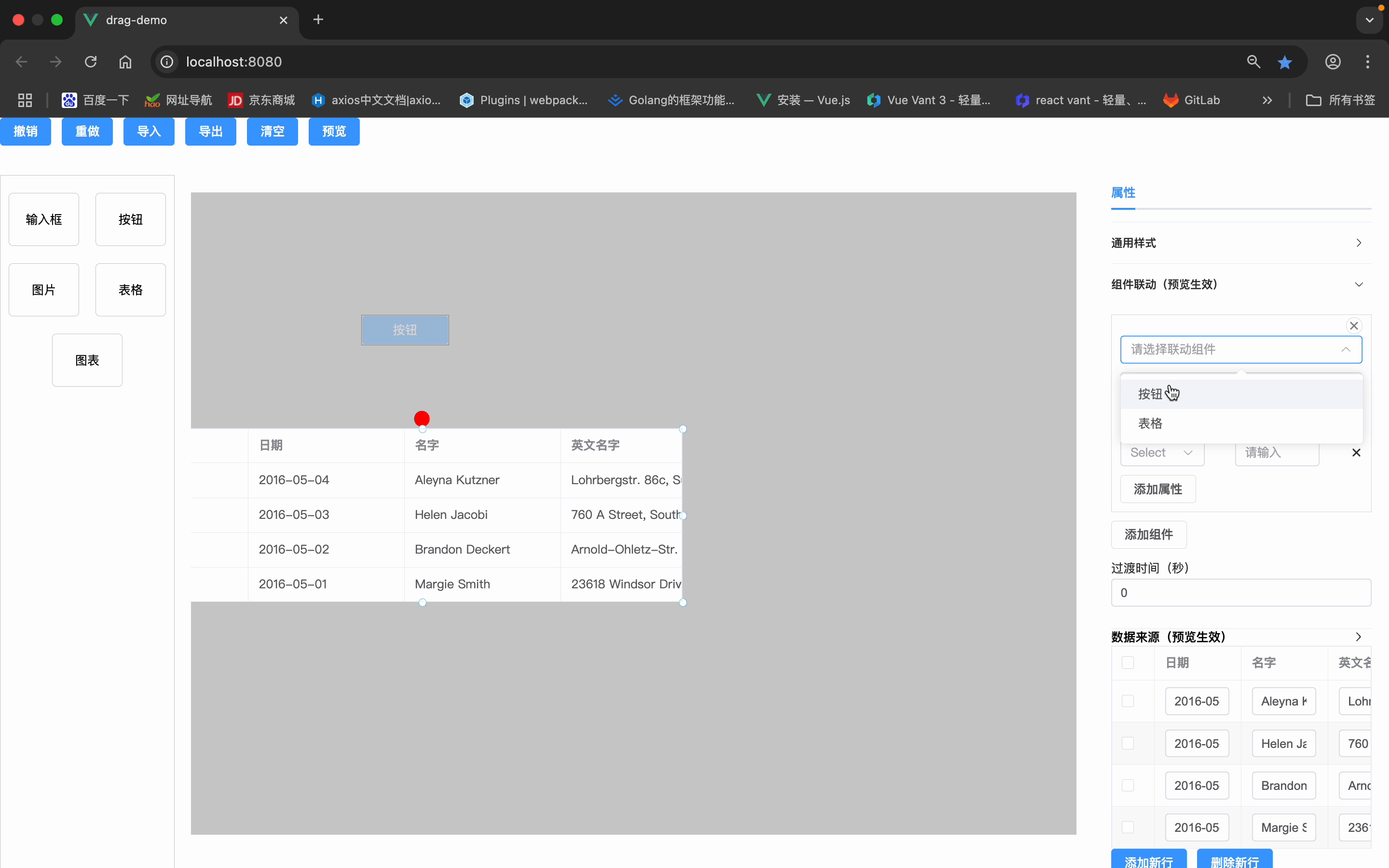Click the 添加组件 button
The width and height of the screenshot is (1389, 868).
point(1148,534)
